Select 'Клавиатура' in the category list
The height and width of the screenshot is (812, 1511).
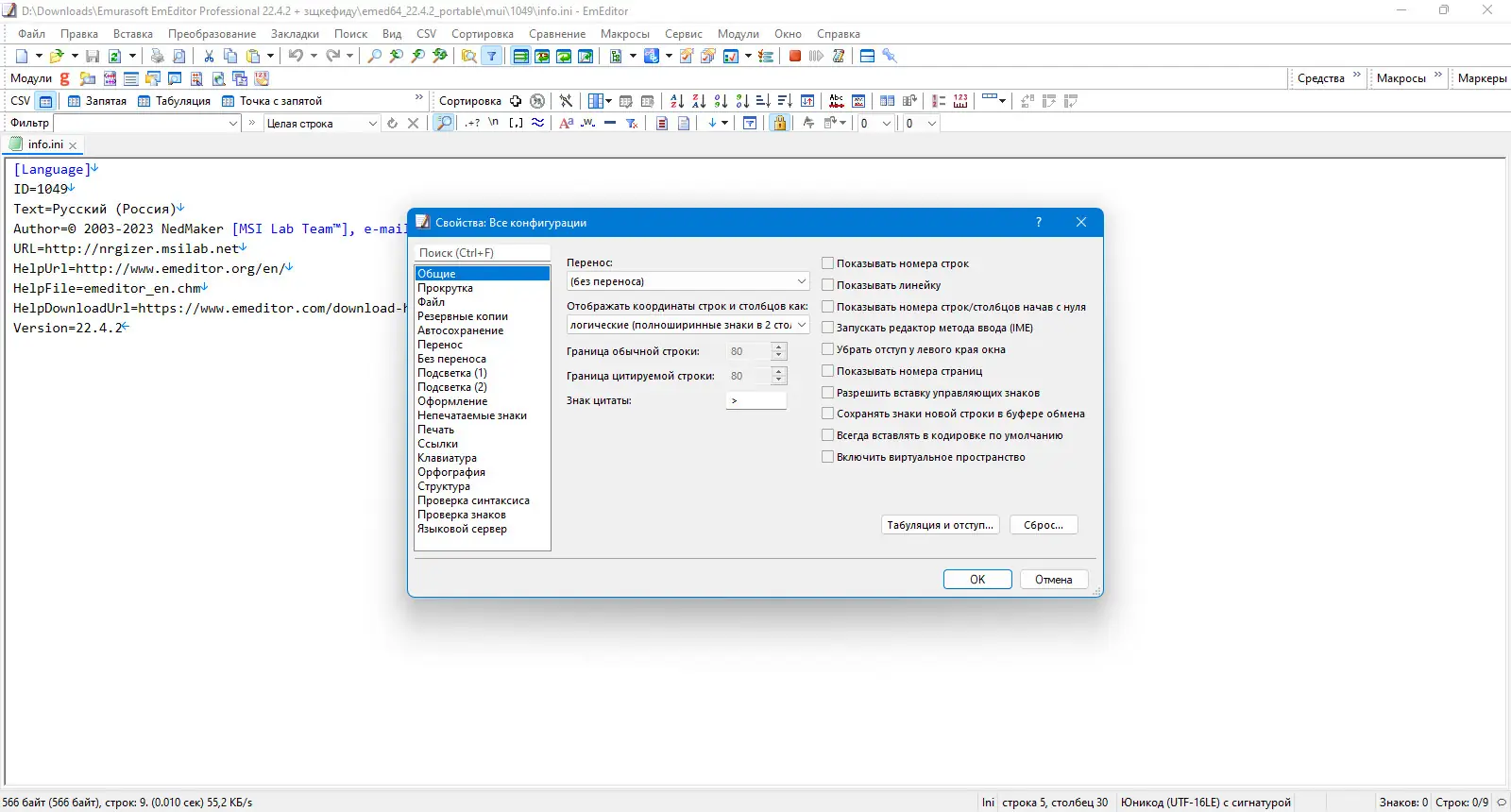(x=448, y=458)
